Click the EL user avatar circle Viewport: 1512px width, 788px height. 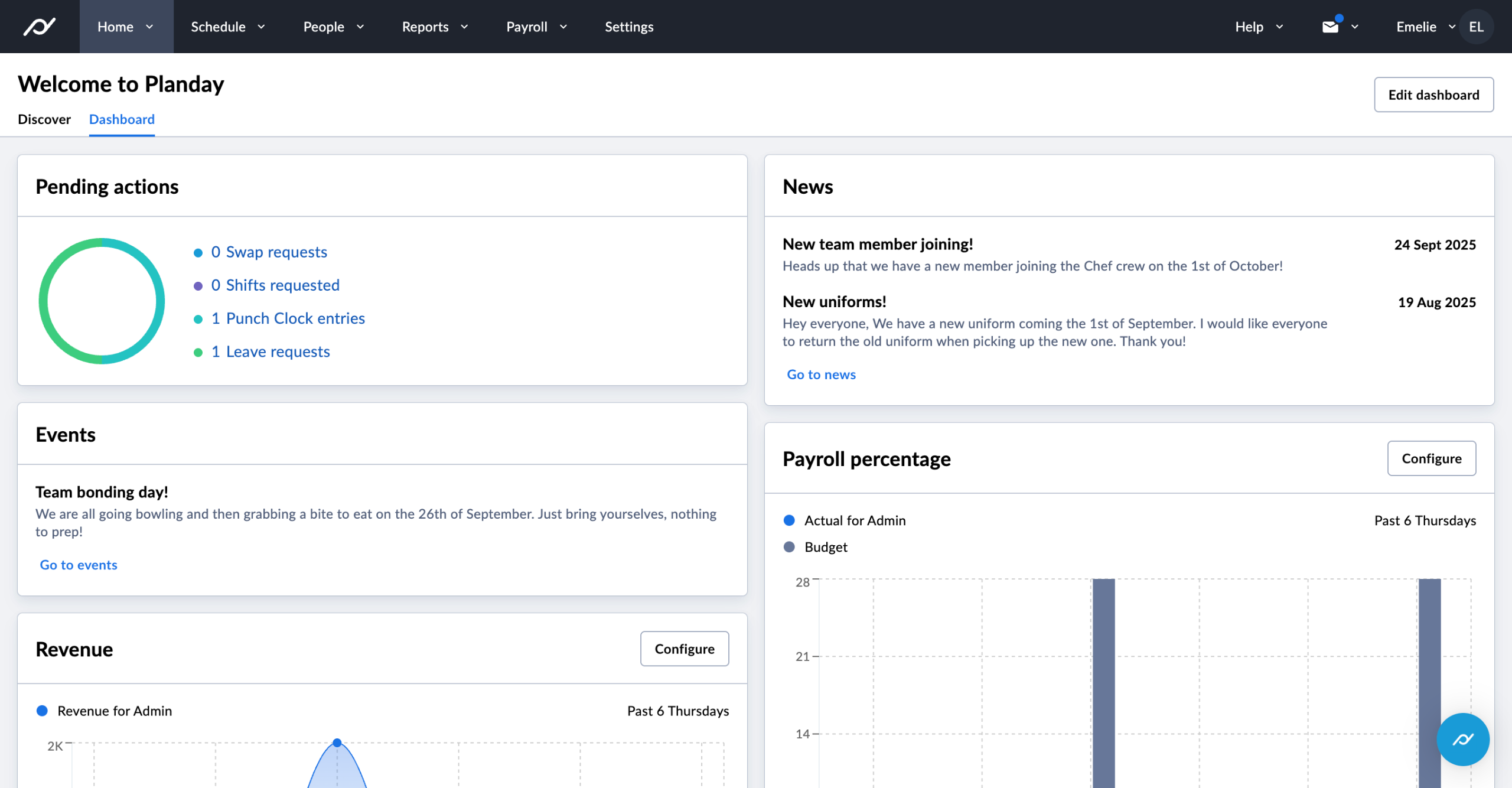[1475, 27]
